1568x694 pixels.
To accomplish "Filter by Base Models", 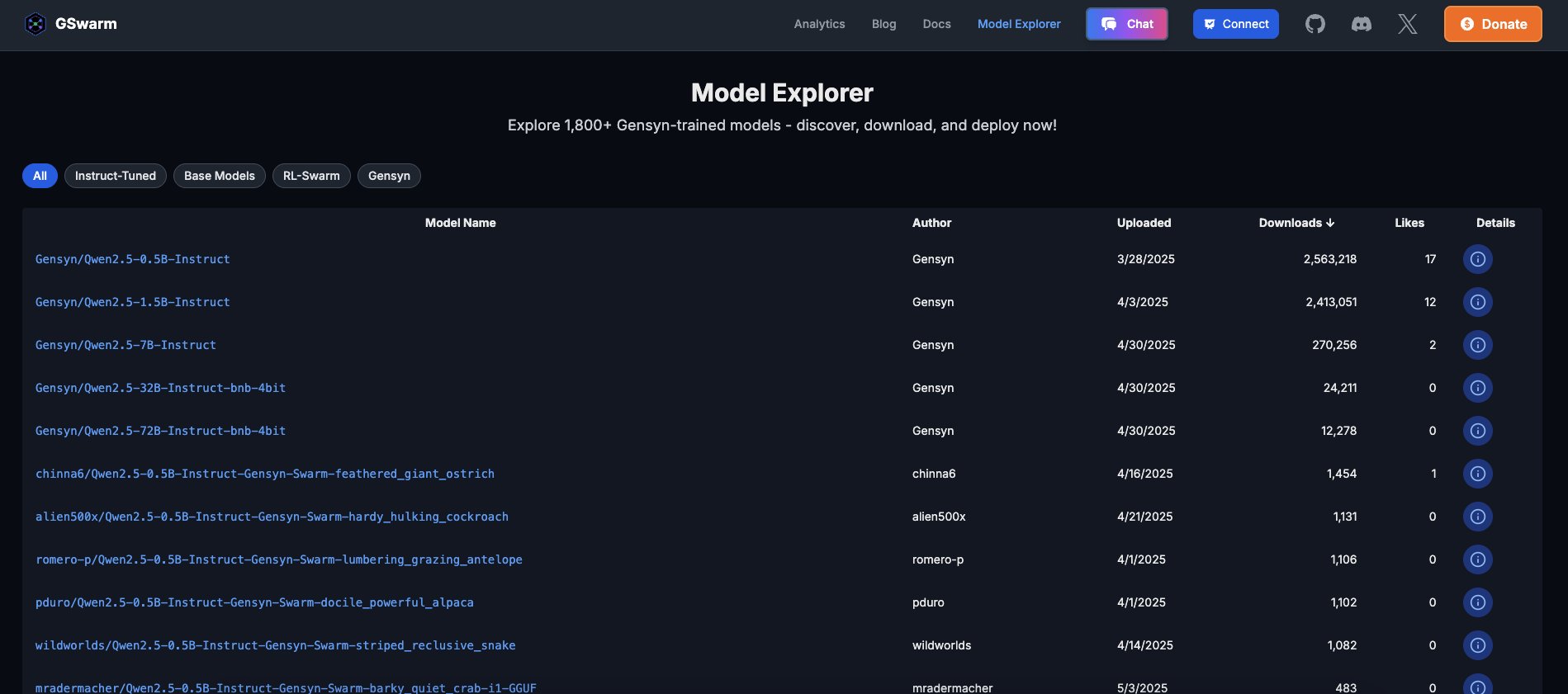I will click(220, 176).
